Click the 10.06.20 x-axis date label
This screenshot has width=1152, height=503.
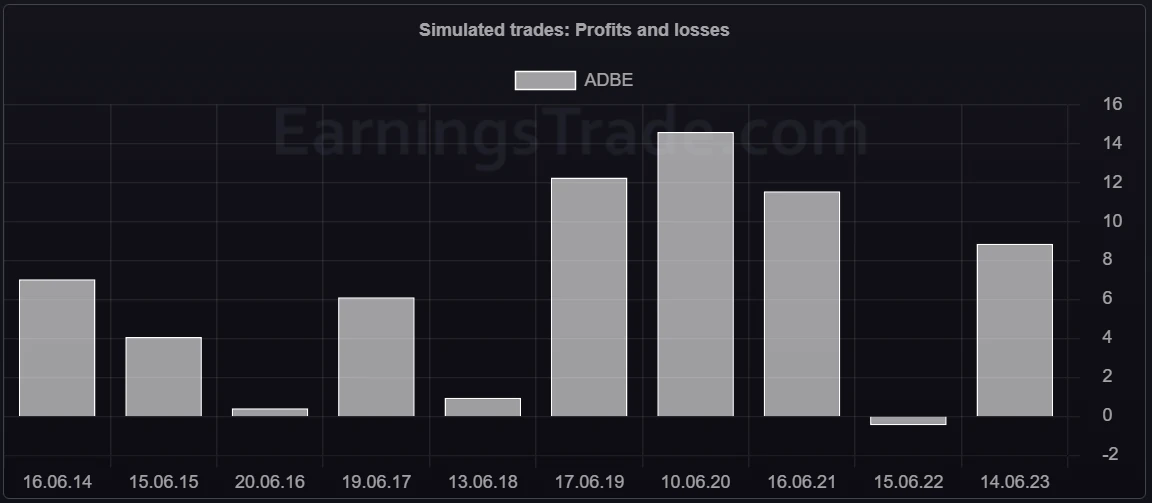click(695, 482)
